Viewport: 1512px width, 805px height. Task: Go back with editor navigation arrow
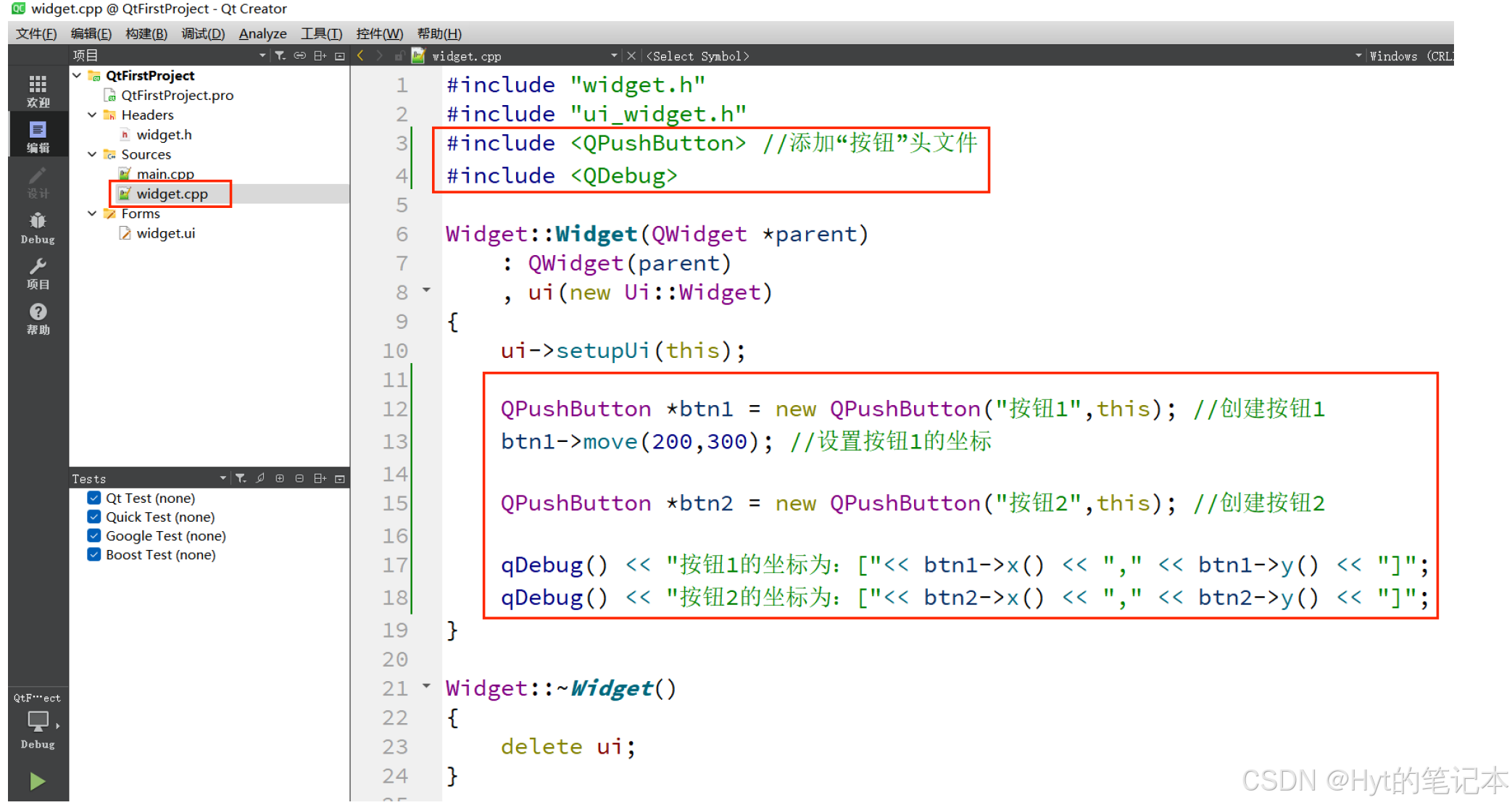[x=361, y=56]
